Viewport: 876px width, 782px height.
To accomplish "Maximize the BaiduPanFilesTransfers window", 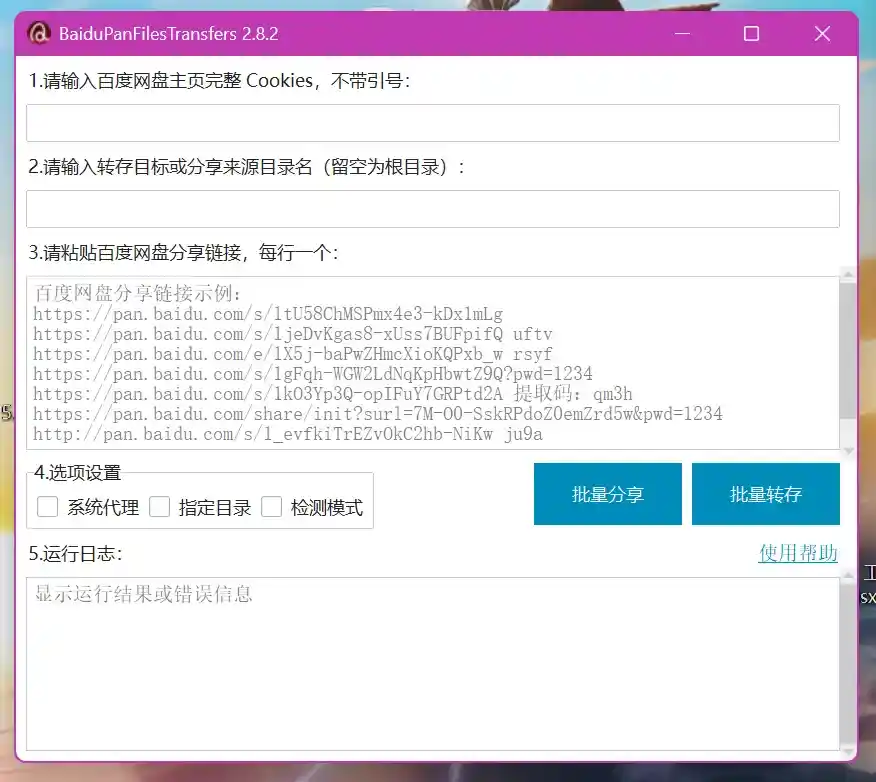I will click(x=751, y=34).
